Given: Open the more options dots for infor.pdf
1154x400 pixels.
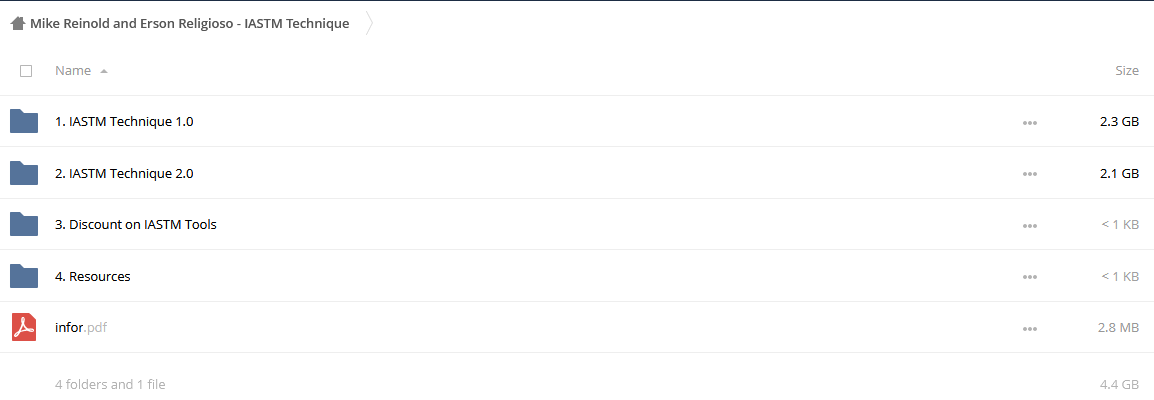Looking at the screenshot, I should [x=1030, y=329].
